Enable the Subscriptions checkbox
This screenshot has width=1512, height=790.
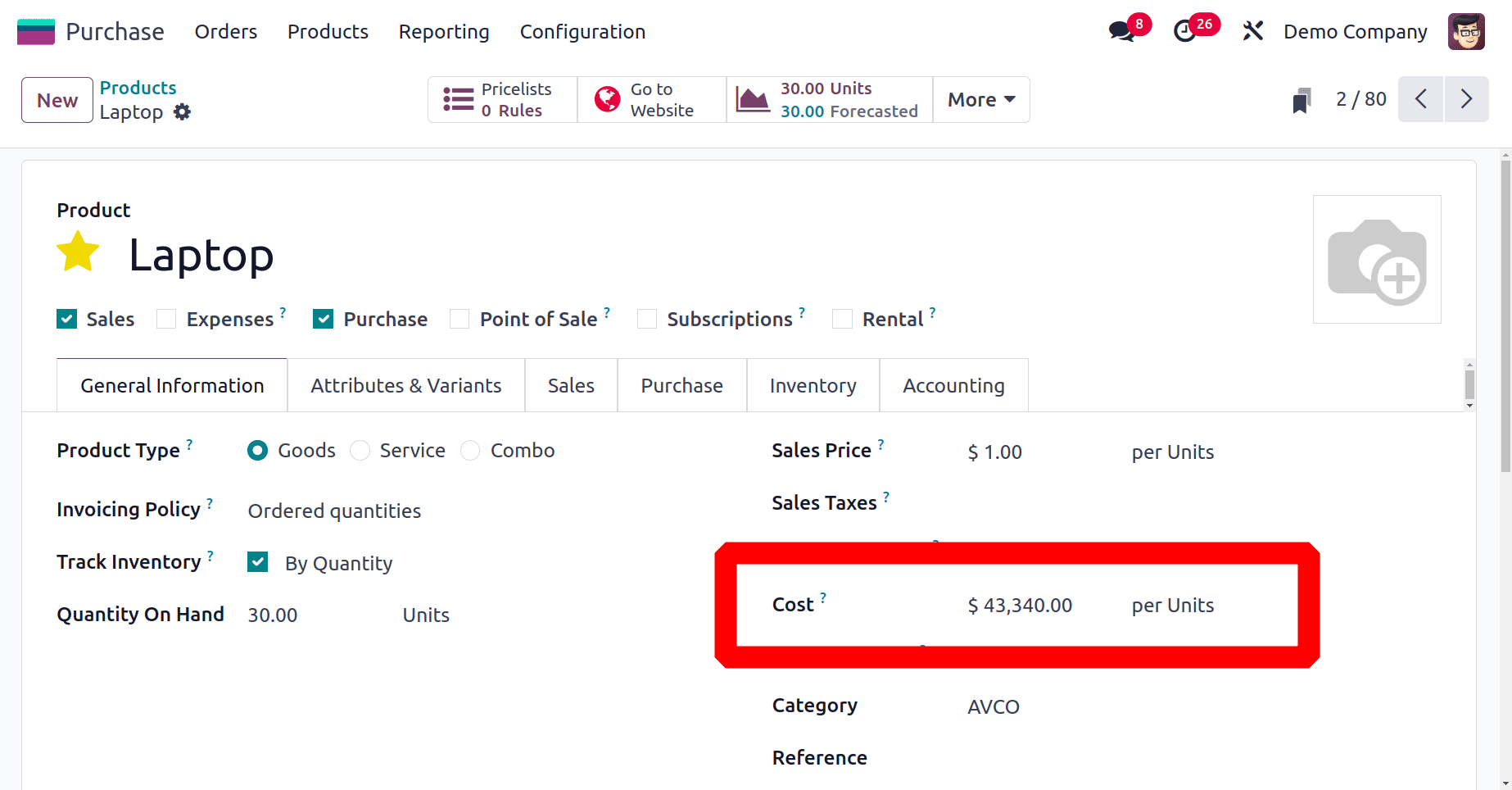(647, 319)
